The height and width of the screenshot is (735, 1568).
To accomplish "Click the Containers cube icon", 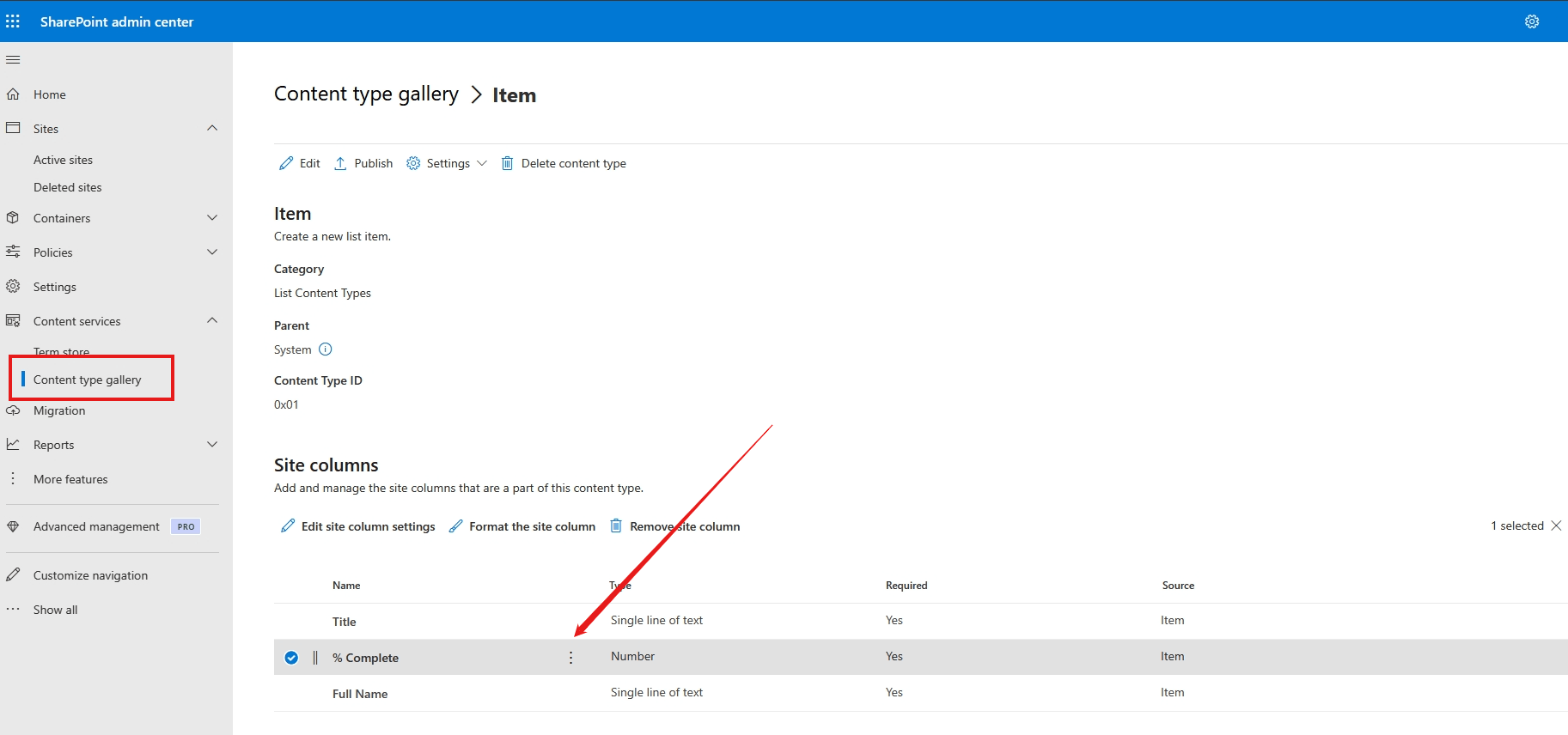I will point(13,218).
